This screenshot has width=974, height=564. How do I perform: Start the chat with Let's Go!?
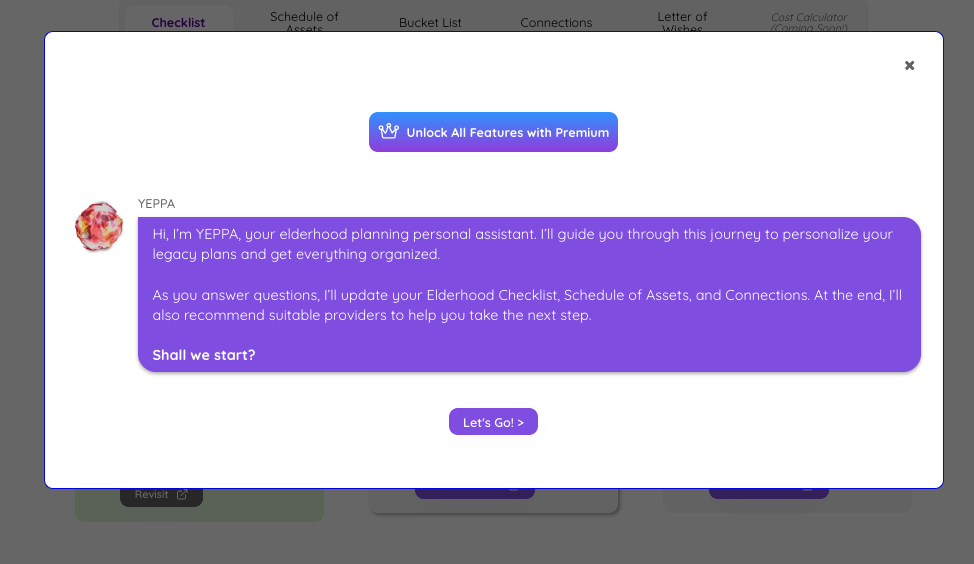coord(493,422)
